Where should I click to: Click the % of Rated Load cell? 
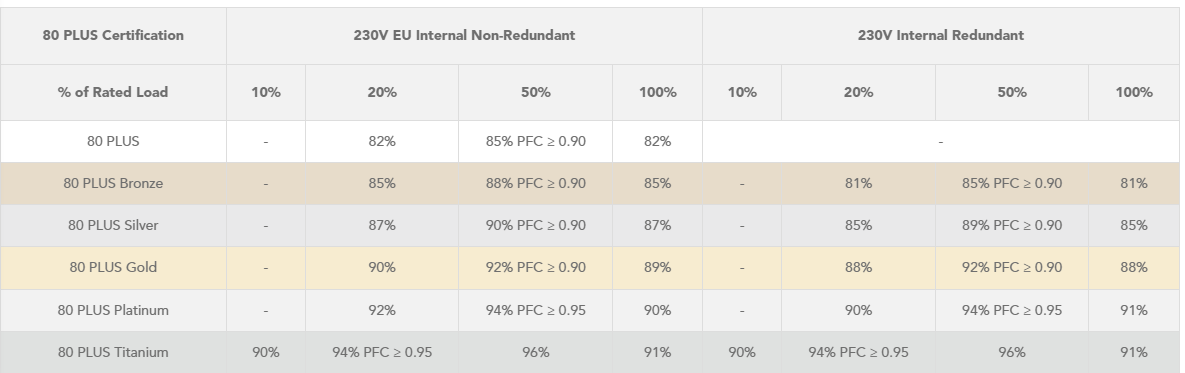(x=113, y=92)
